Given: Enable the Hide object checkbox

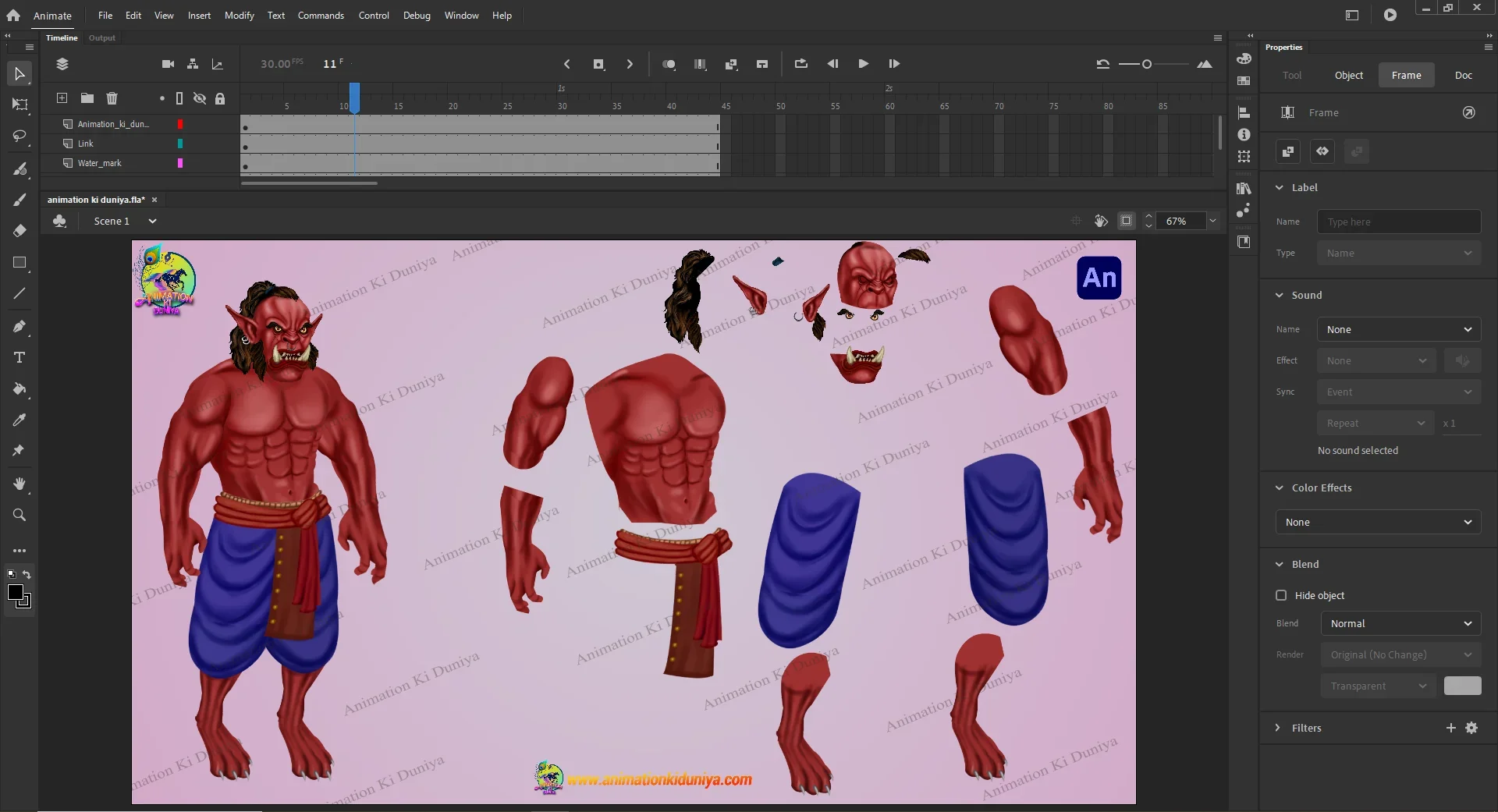Looking at the screenshot, I should point(1281,595).
